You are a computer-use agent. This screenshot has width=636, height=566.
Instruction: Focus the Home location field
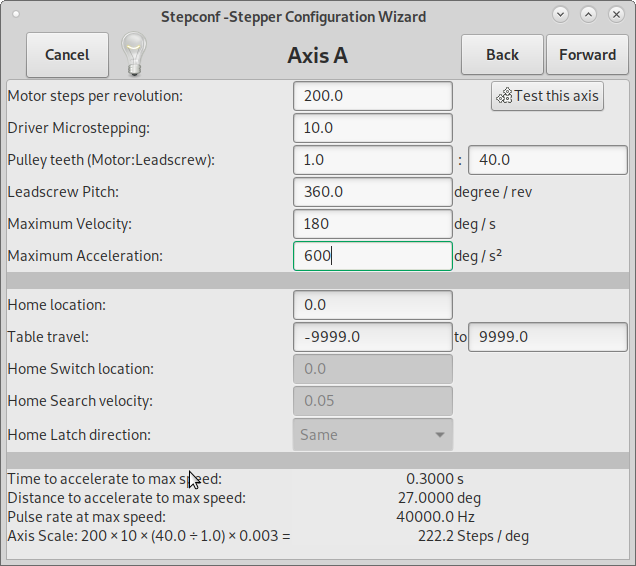pos(373,305)
